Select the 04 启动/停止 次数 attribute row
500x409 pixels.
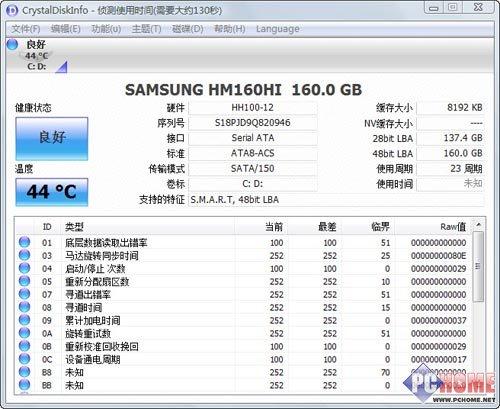coord(244,268)
